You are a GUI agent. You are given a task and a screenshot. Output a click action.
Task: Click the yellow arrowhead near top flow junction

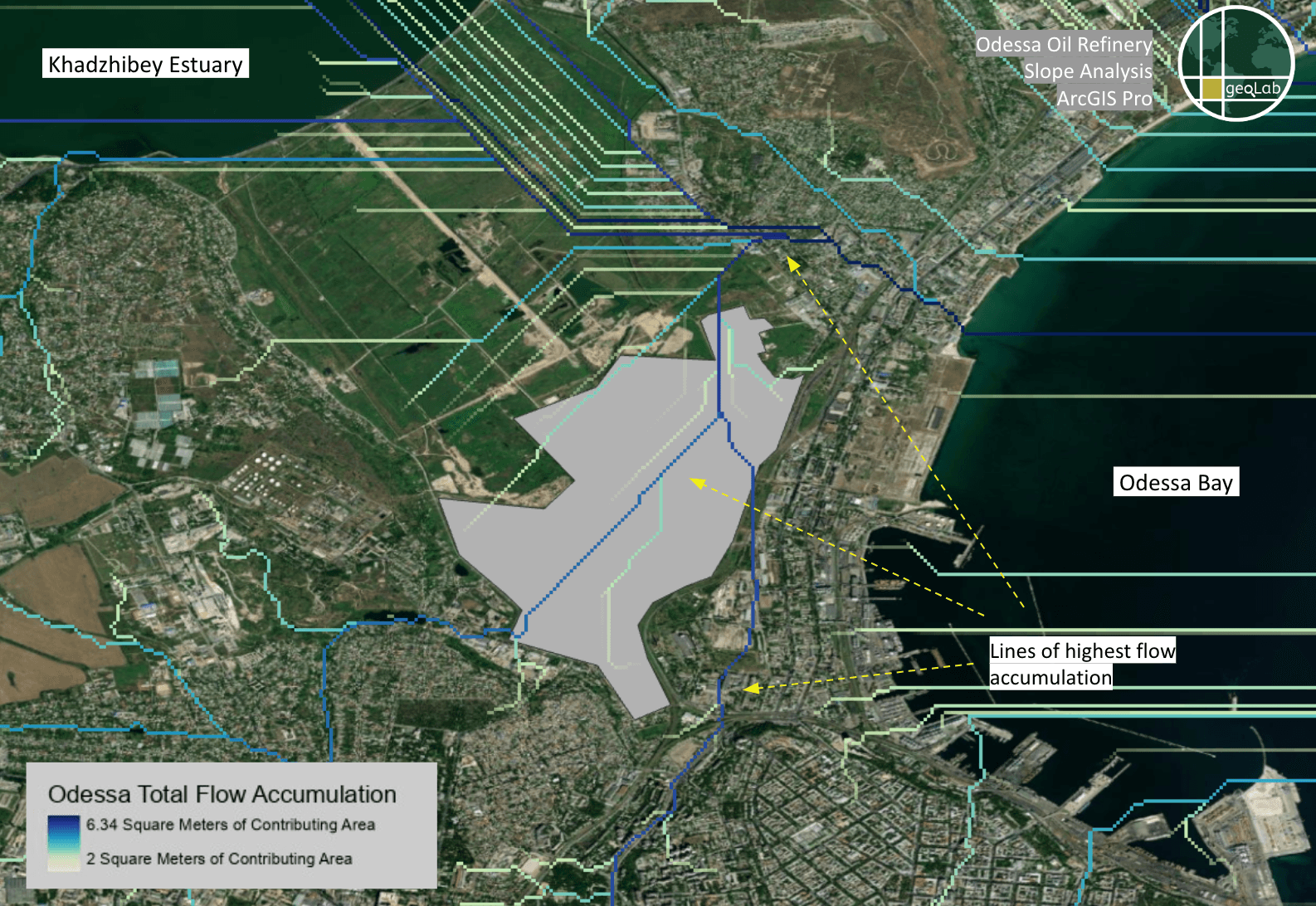[792, 263]
